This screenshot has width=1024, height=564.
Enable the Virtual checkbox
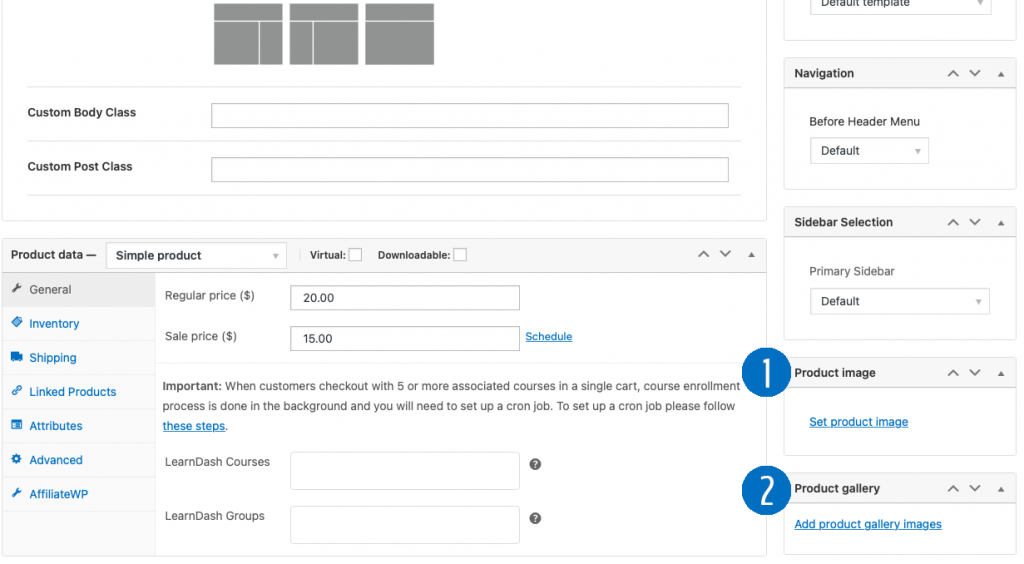click(x=355, y=255)
